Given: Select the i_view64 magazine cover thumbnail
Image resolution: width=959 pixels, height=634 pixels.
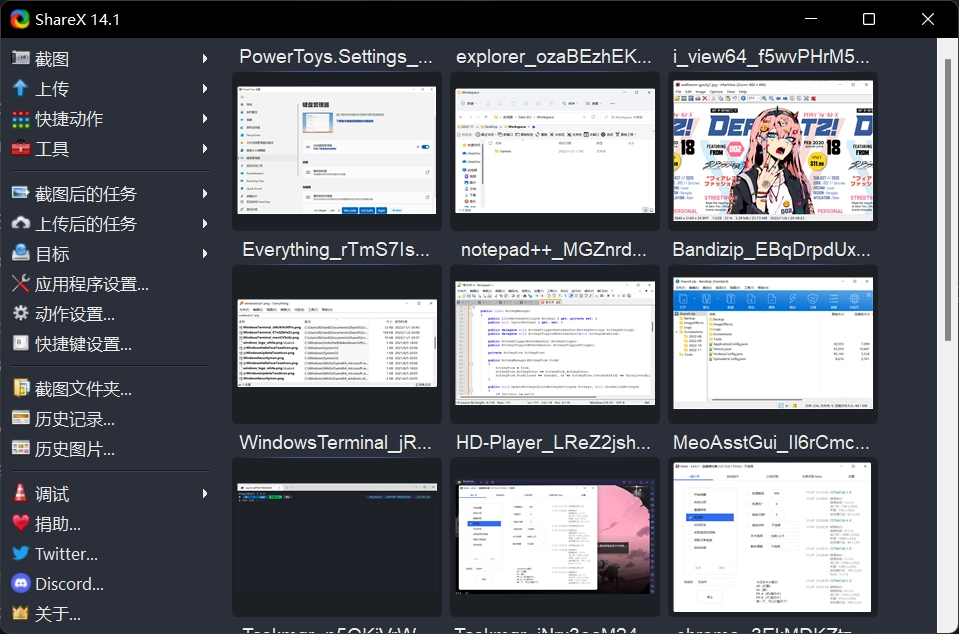Looking at the screenshot, I should pyautogui.click(x=773, y=150).
